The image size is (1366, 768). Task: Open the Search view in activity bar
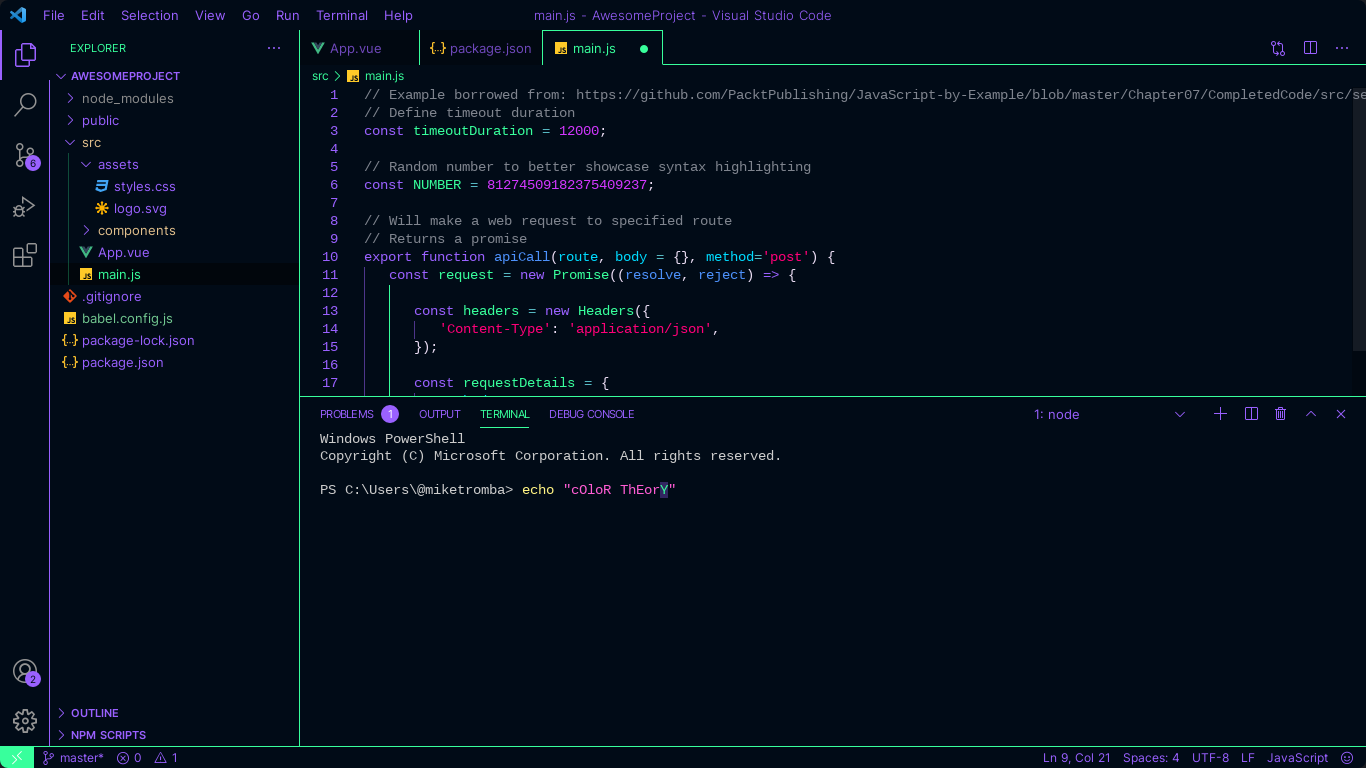point(25,104)
